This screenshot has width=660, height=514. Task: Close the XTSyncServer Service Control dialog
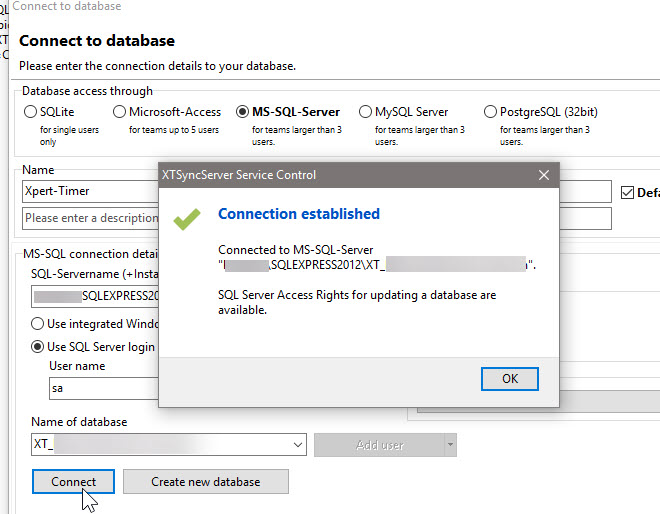click(544, 175)
